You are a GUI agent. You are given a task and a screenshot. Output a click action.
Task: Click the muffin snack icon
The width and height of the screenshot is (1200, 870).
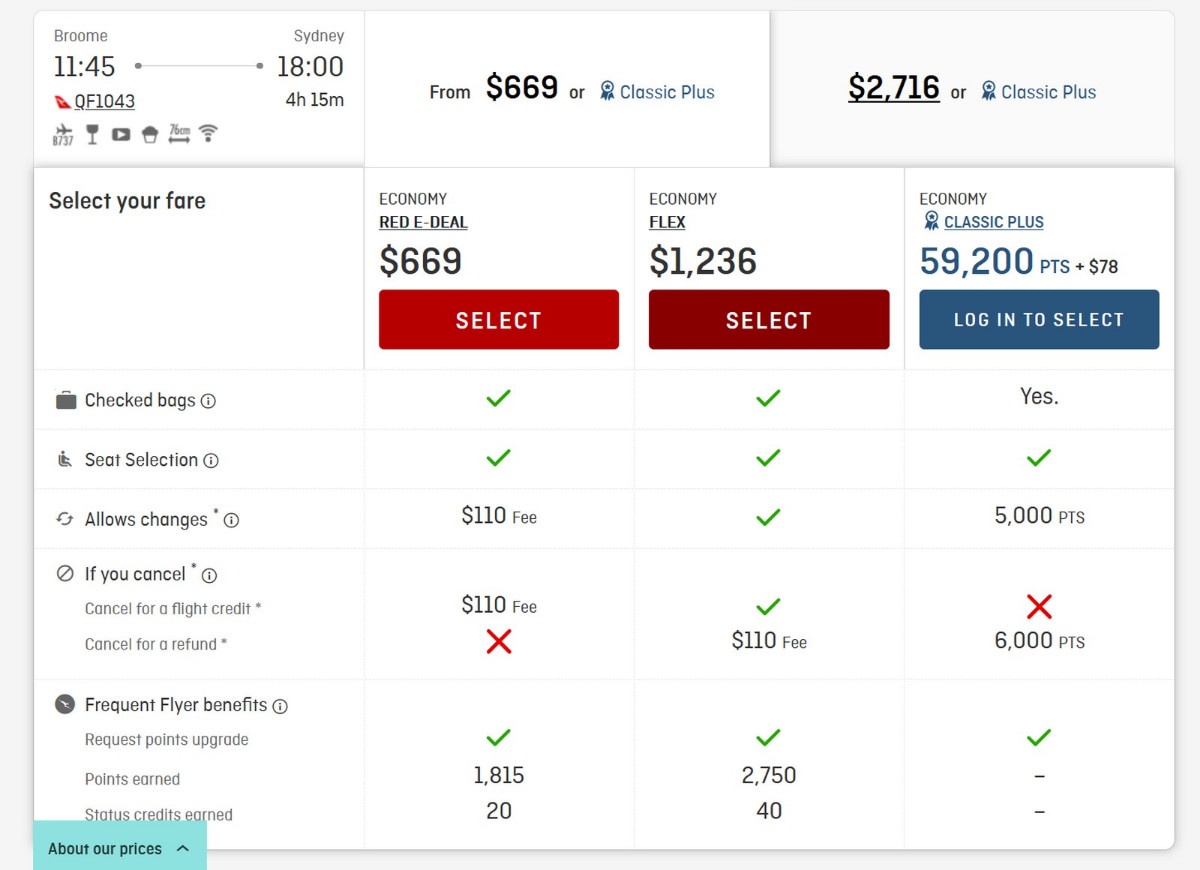150,134
